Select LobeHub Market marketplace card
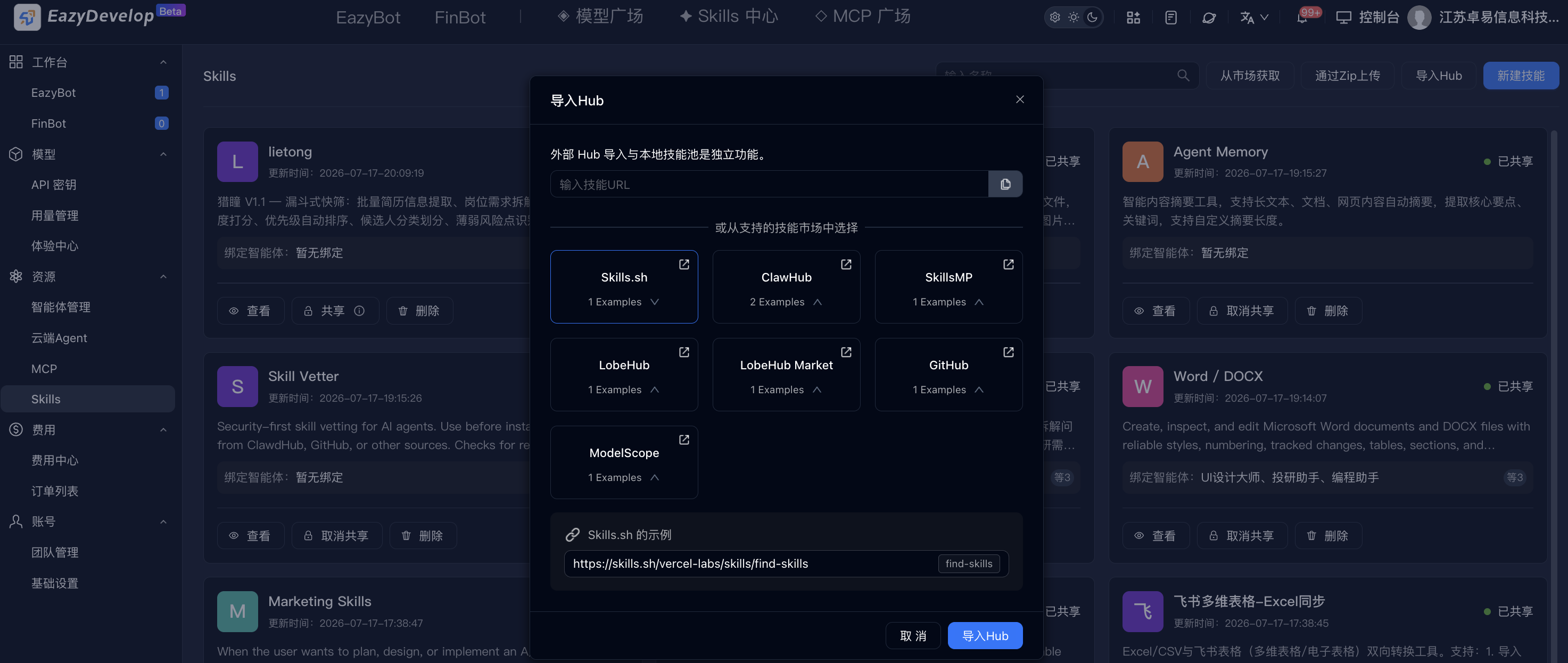 pyautogui.click(x=786, y=374)
